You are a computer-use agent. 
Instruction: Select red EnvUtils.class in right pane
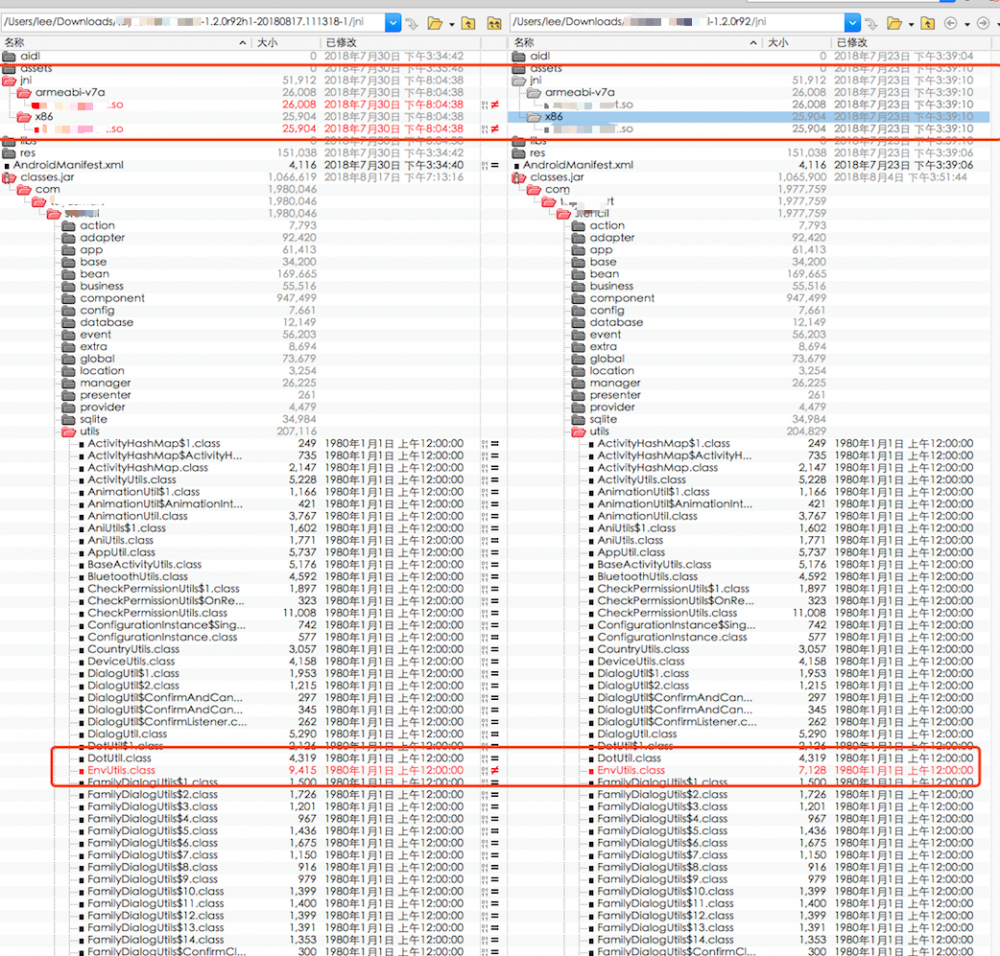631,770
